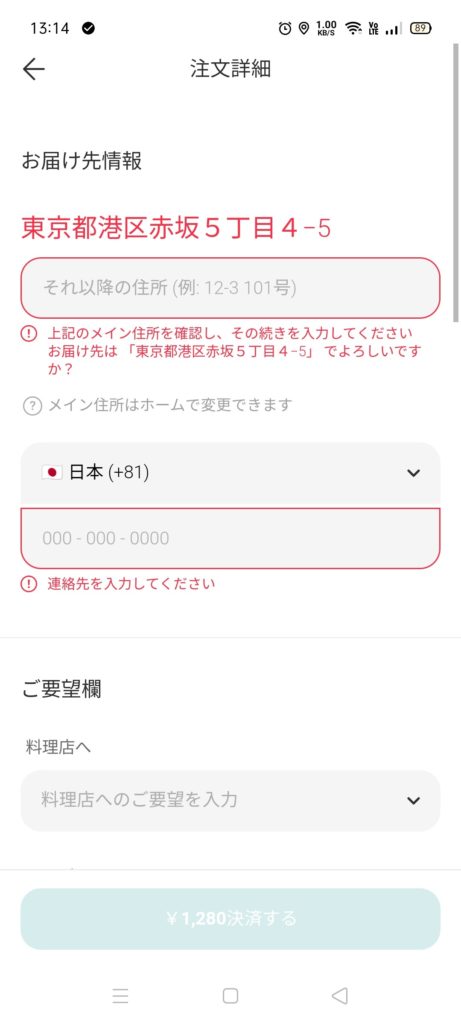Screen dimensions: 461x1024
Task: Tap the ¥1,280決済する payment button
Action: pyautogui.click(x=230, y=919)
